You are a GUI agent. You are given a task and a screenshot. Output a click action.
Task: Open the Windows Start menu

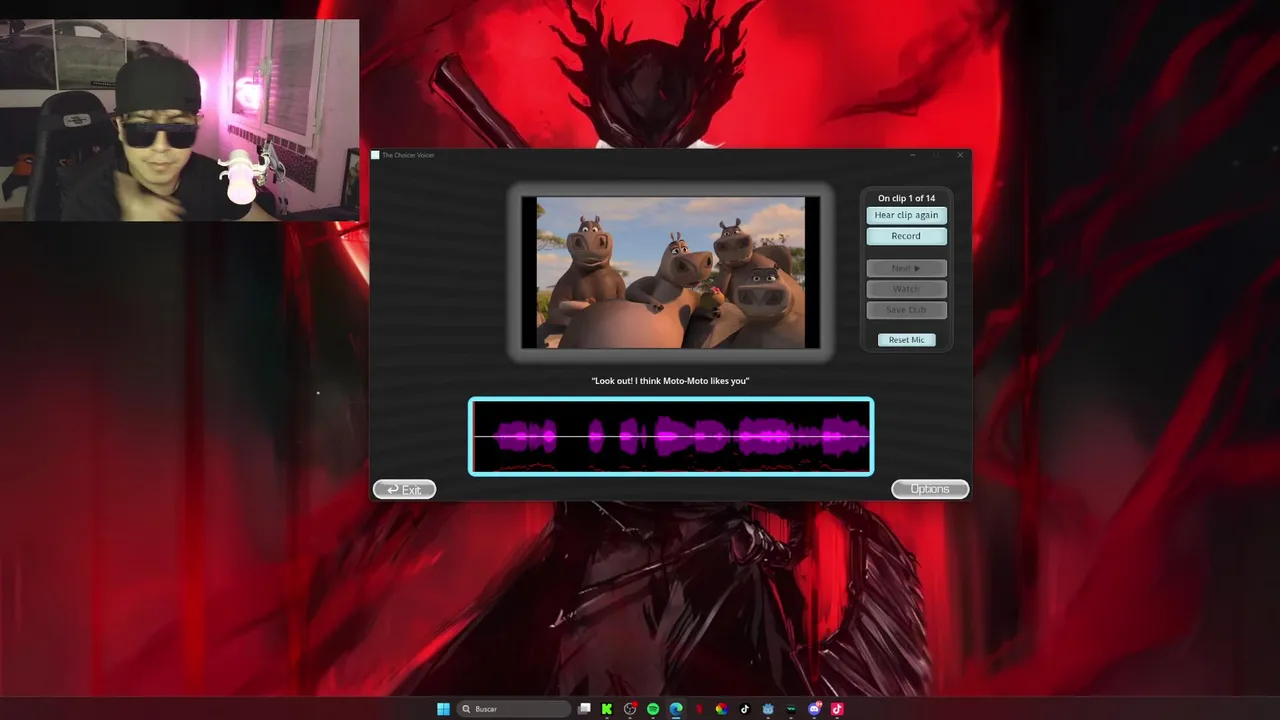tap(443, 709)
